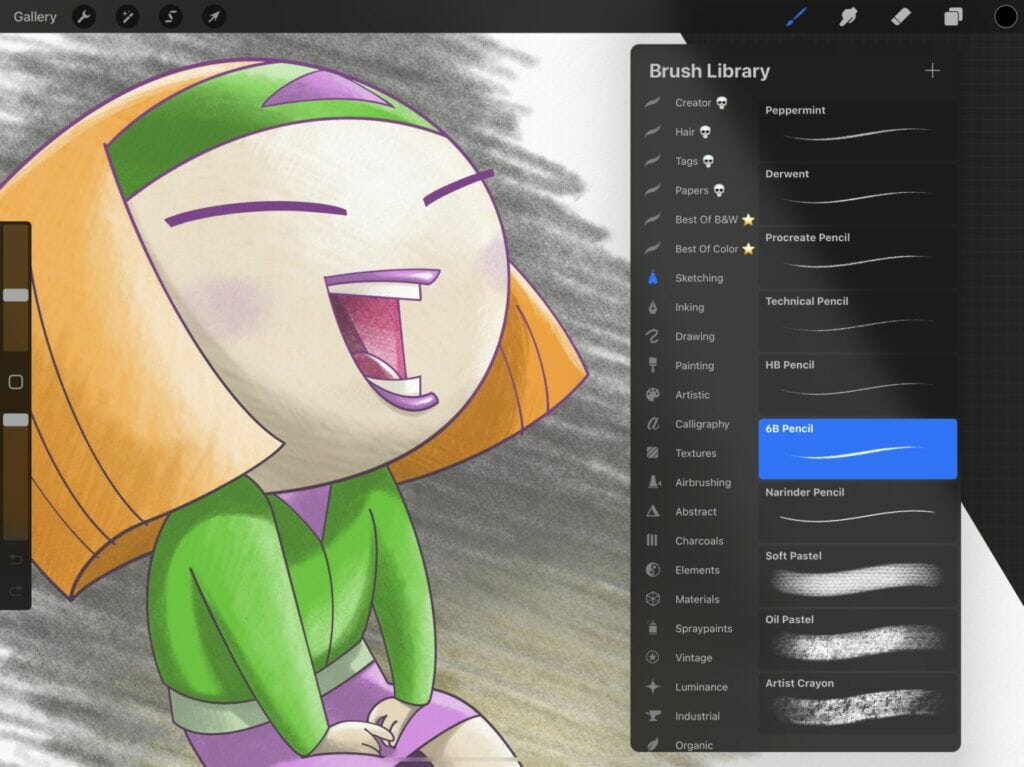Open the Hair brush set

[x=697, y=132]
